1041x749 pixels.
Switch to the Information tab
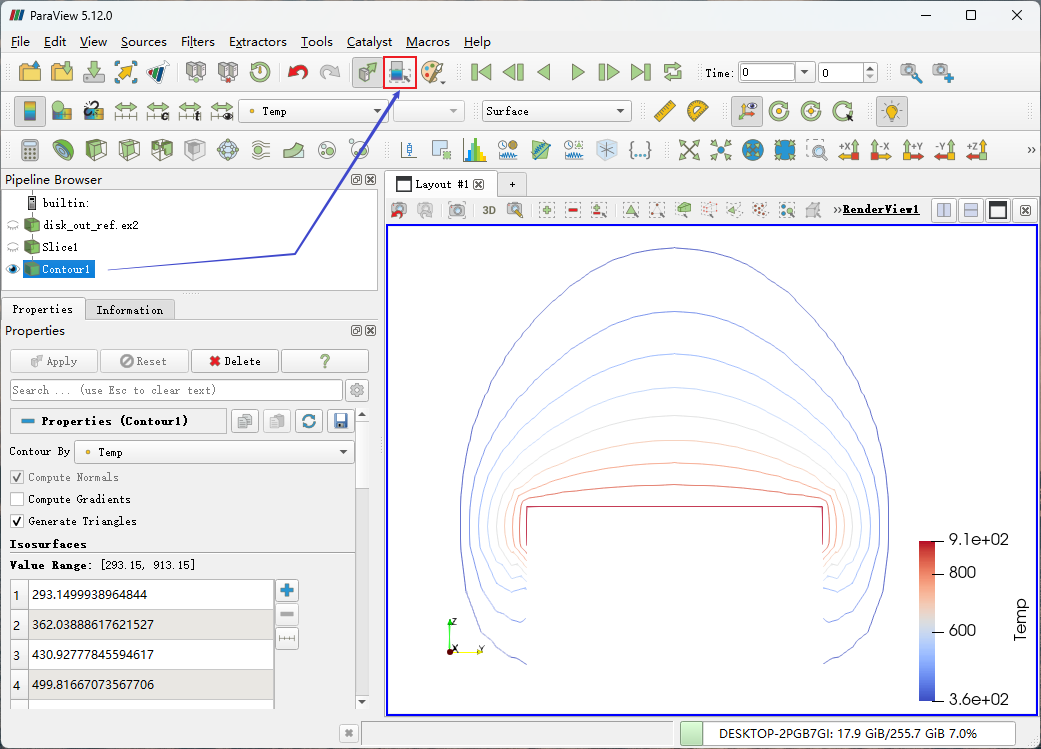click(x=129, y=310)
